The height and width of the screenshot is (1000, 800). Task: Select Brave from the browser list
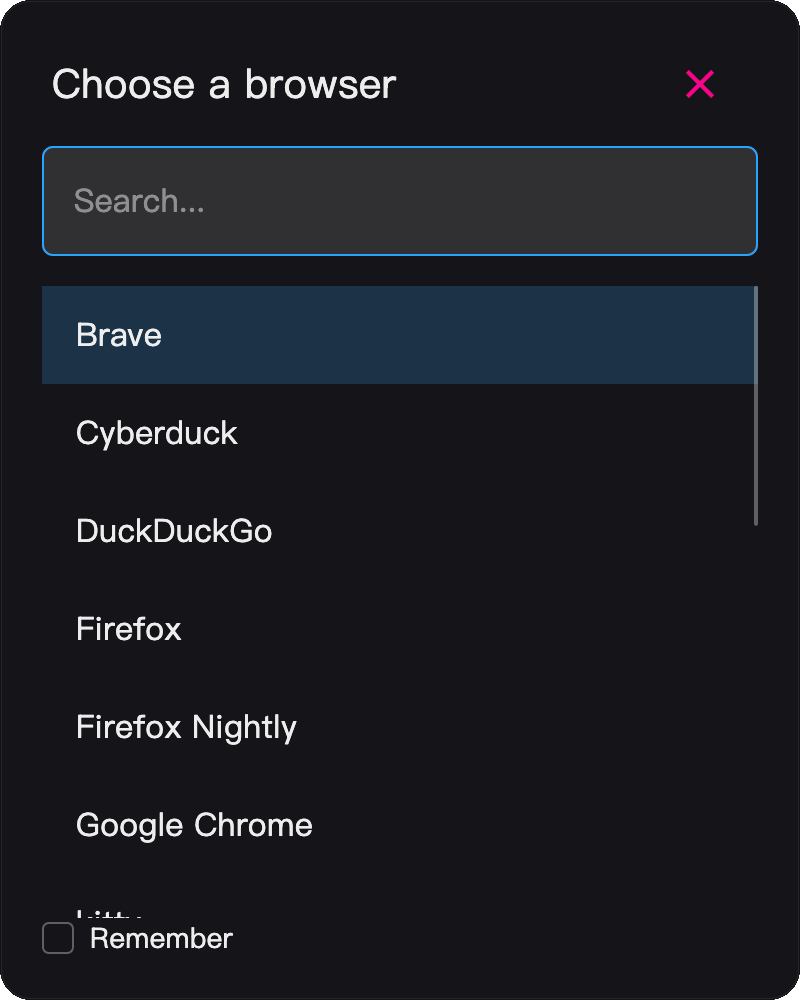click(x=119, y=335)
